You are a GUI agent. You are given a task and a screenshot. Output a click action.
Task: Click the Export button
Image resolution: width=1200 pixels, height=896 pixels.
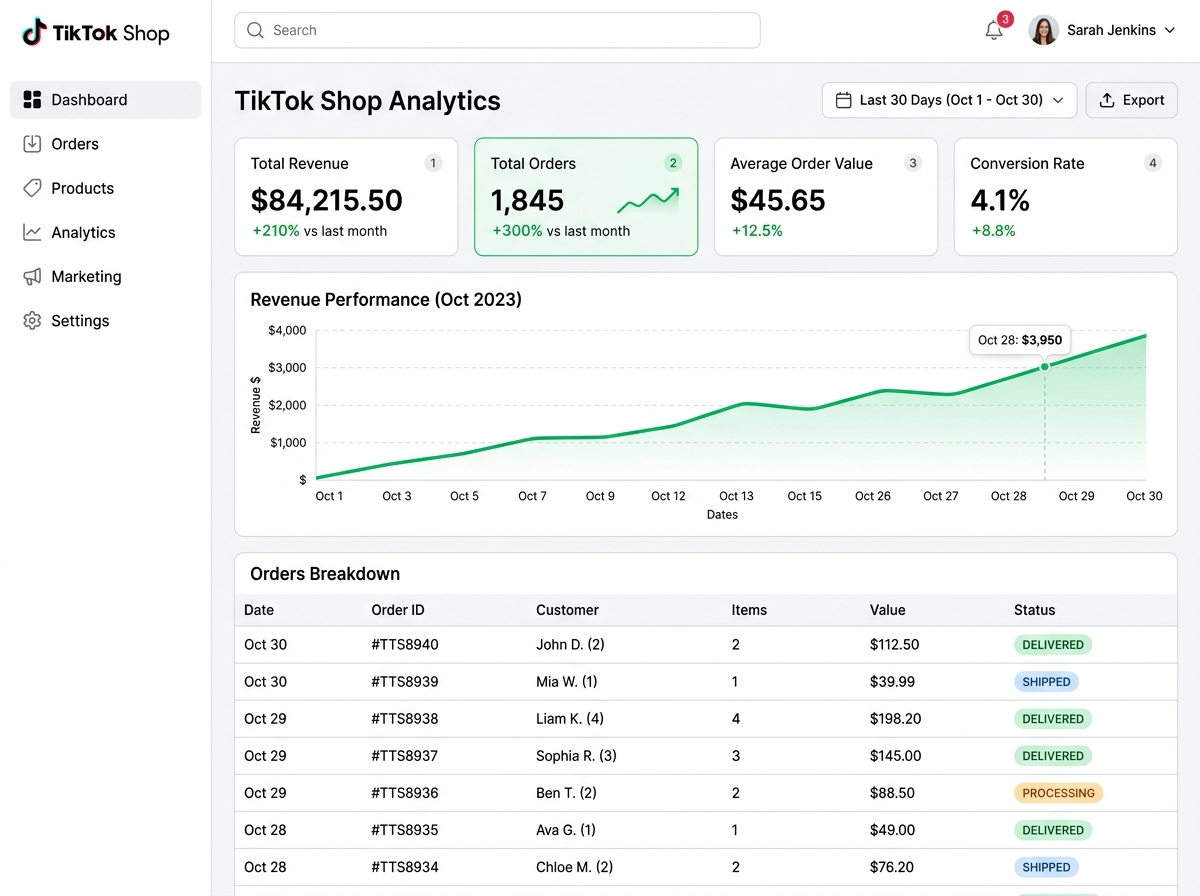pyautogui.click(x=1131, y=100)
